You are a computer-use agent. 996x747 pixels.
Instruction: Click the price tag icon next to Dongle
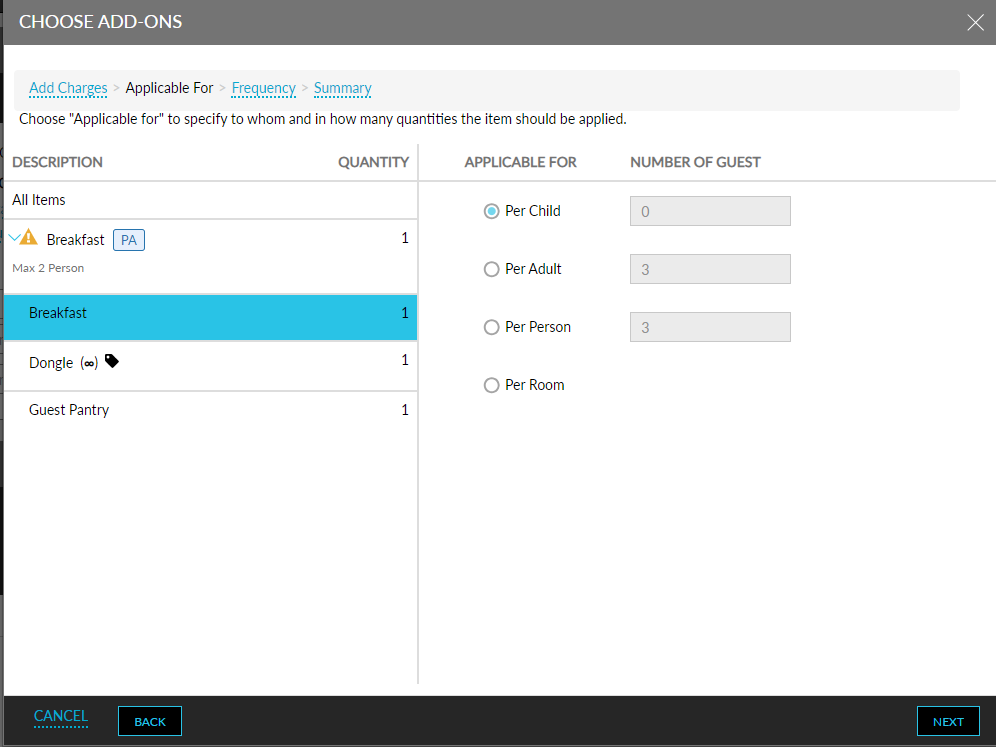pyautogui.click(x=112, y=361)
